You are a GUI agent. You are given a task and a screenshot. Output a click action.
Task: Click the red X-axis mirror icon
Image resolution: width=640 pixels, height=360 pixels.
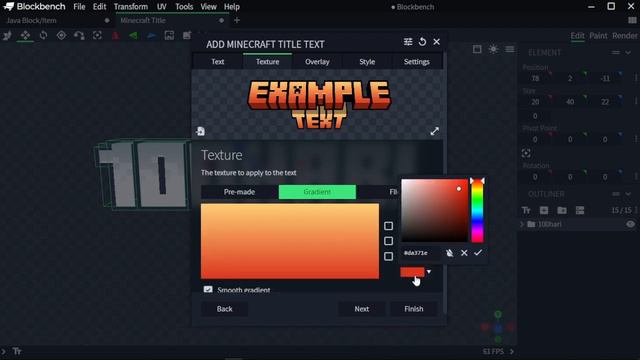116,36
